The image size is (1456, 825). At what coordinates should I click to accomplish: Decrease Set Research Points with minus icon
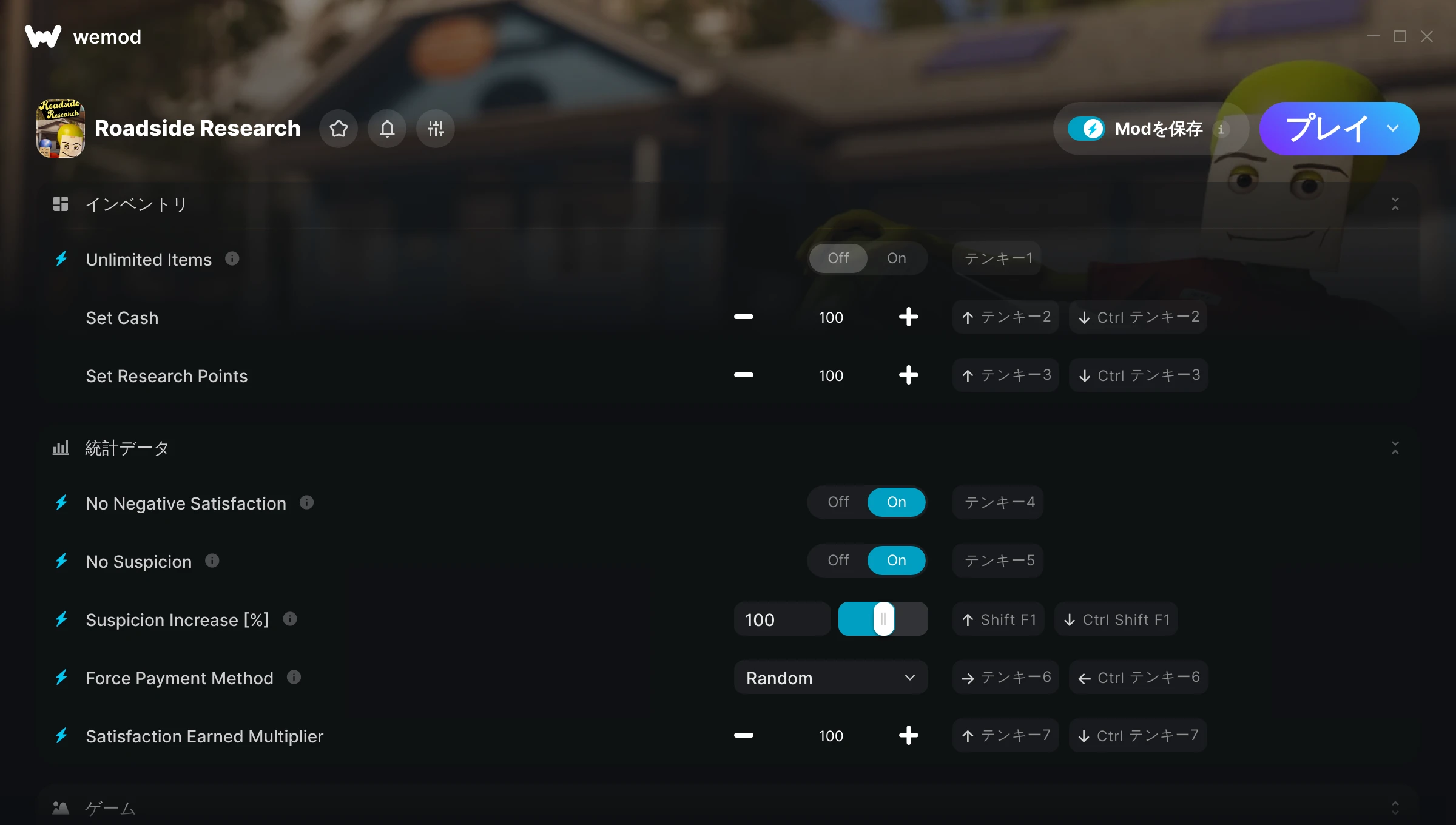pyautogui.click(x=743, y=375)
